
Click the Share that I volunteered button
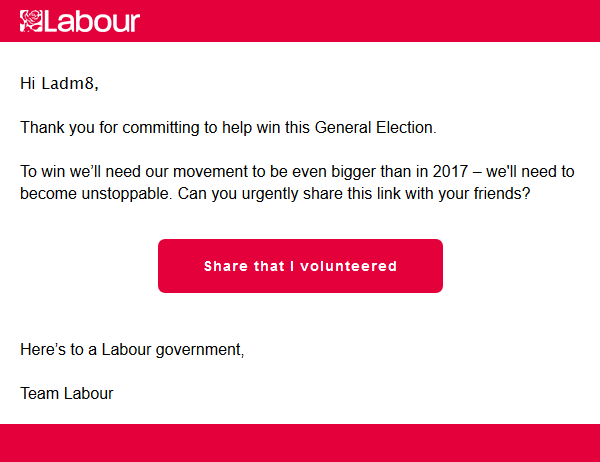(300, 266)
